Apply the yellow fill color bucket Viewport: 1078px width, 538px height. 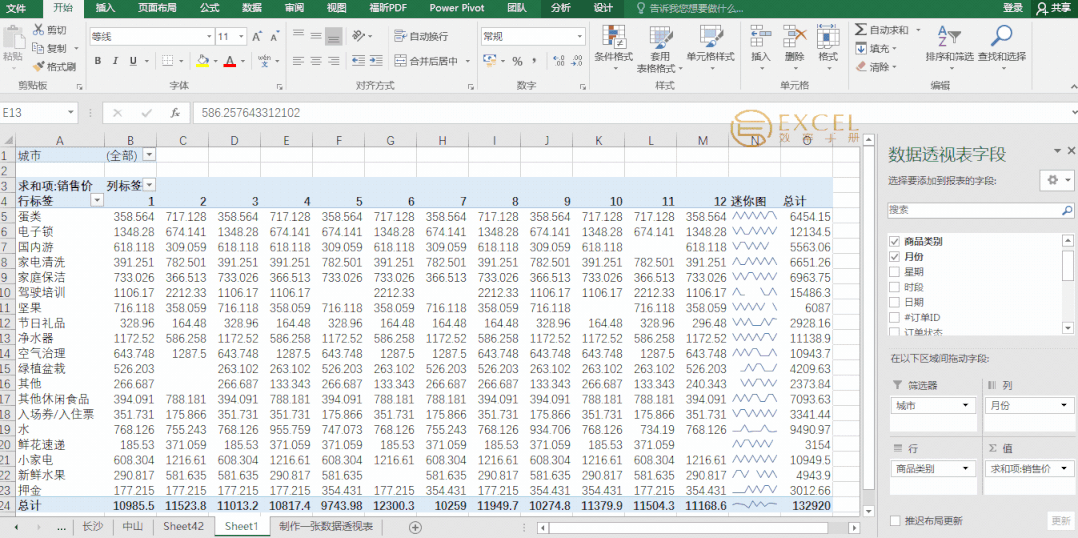click(202, 61)
